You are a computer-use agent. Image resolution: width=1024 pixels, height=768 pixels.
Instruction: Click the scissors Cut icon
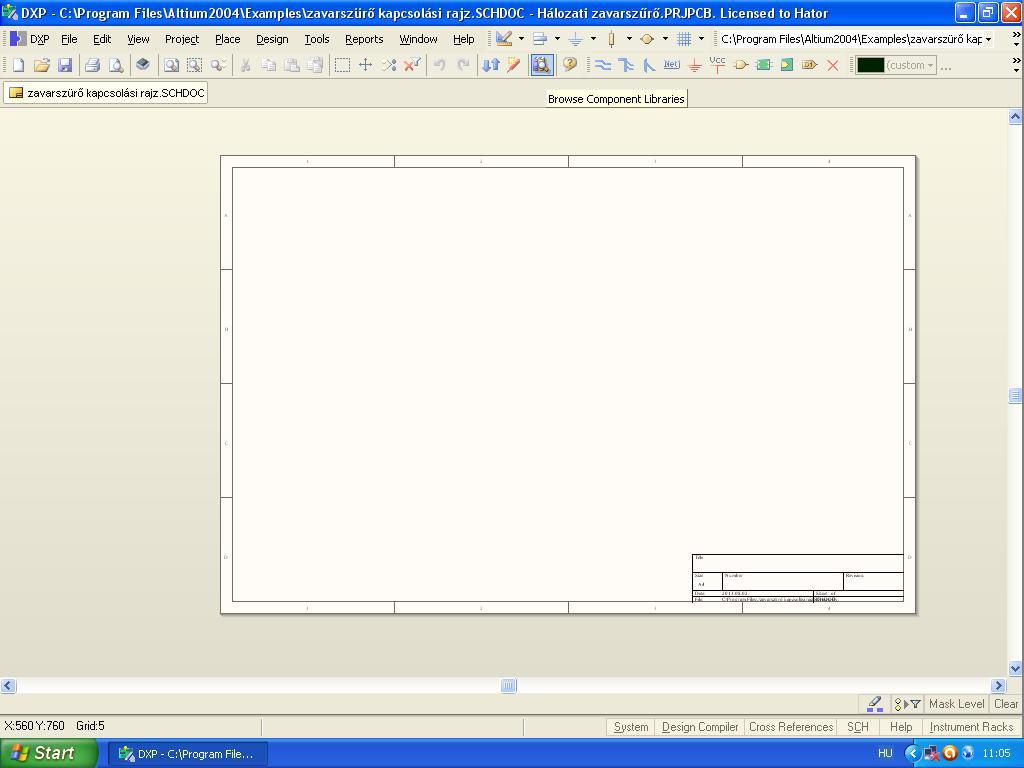coord(246,65)
